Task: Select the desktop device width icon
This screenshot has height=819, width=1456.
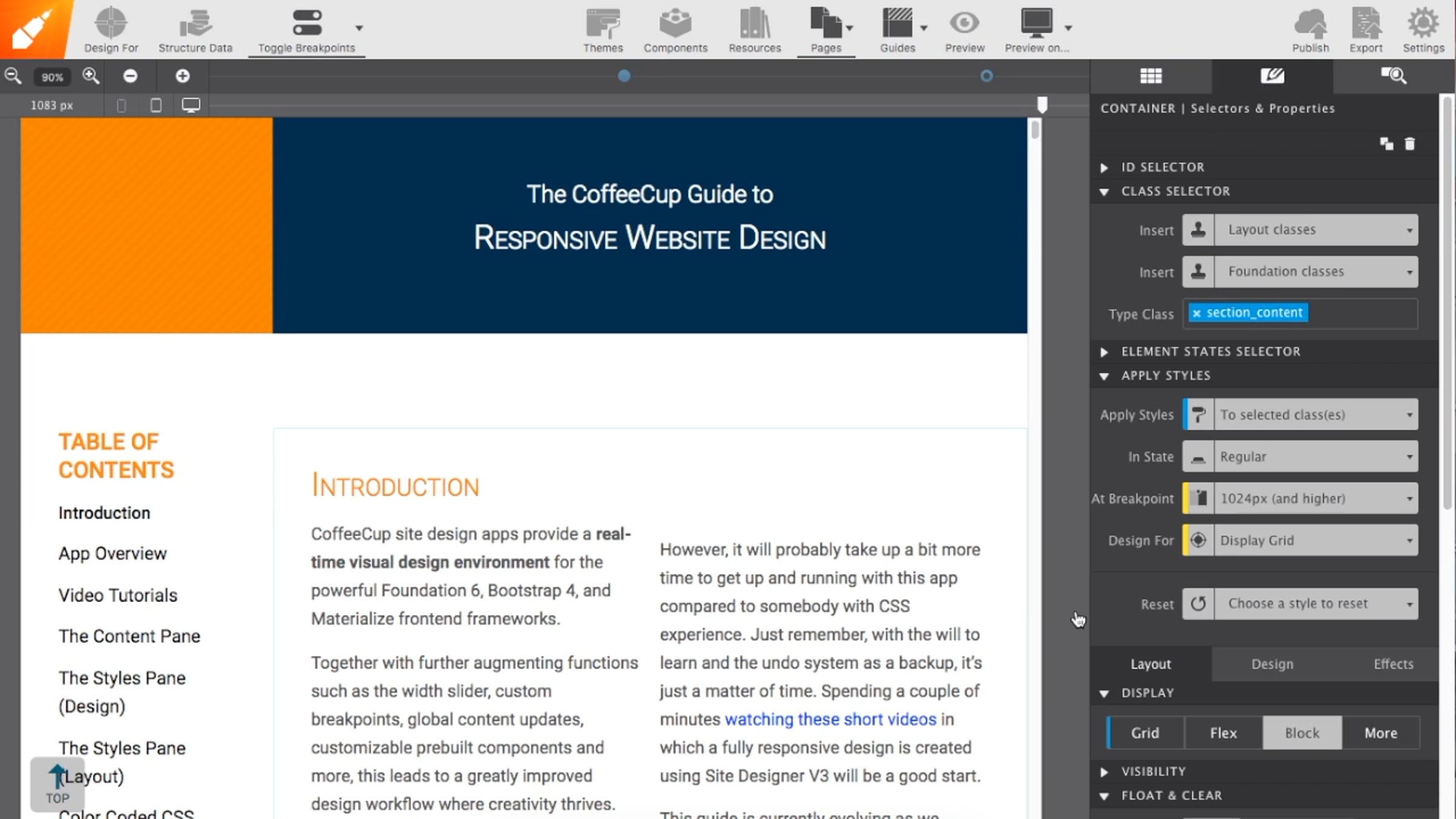Action: click(x=191, y=106)
